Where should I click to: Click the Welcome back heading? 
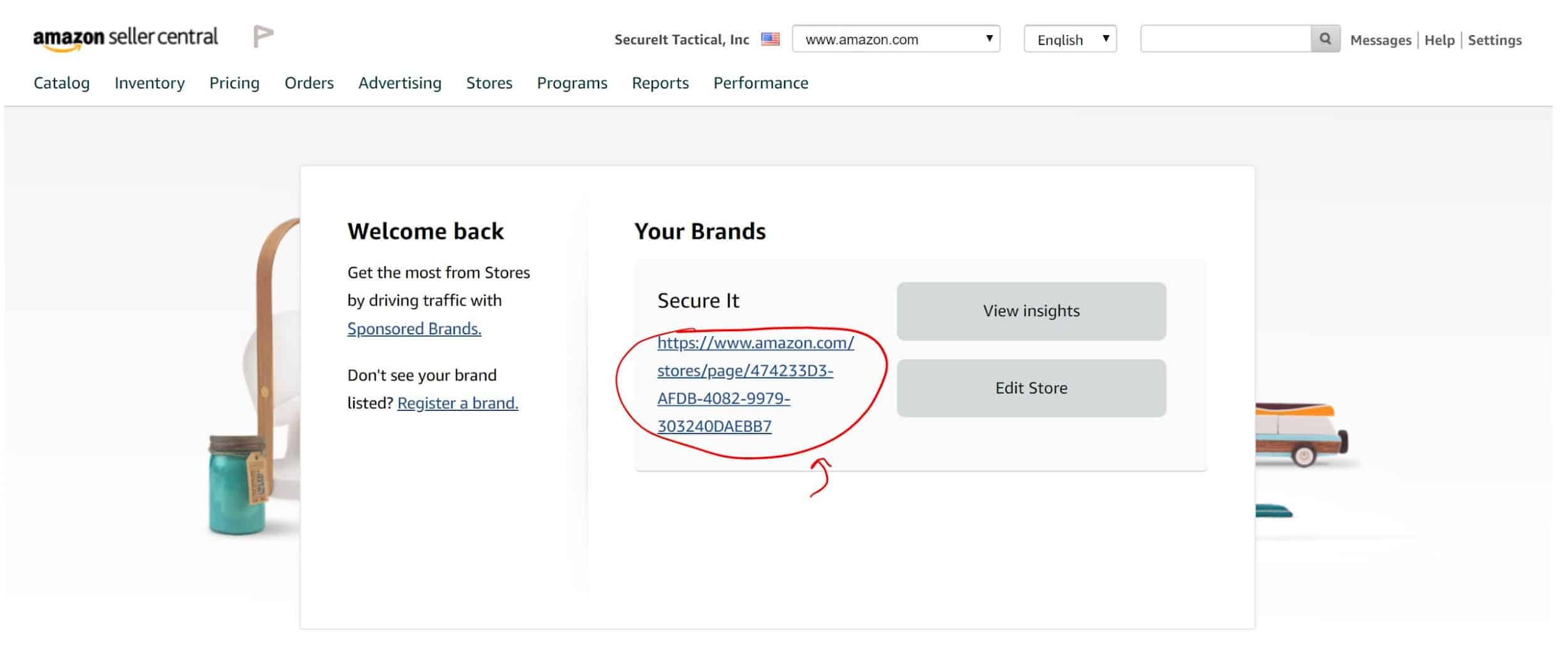(x=425, y=231)
